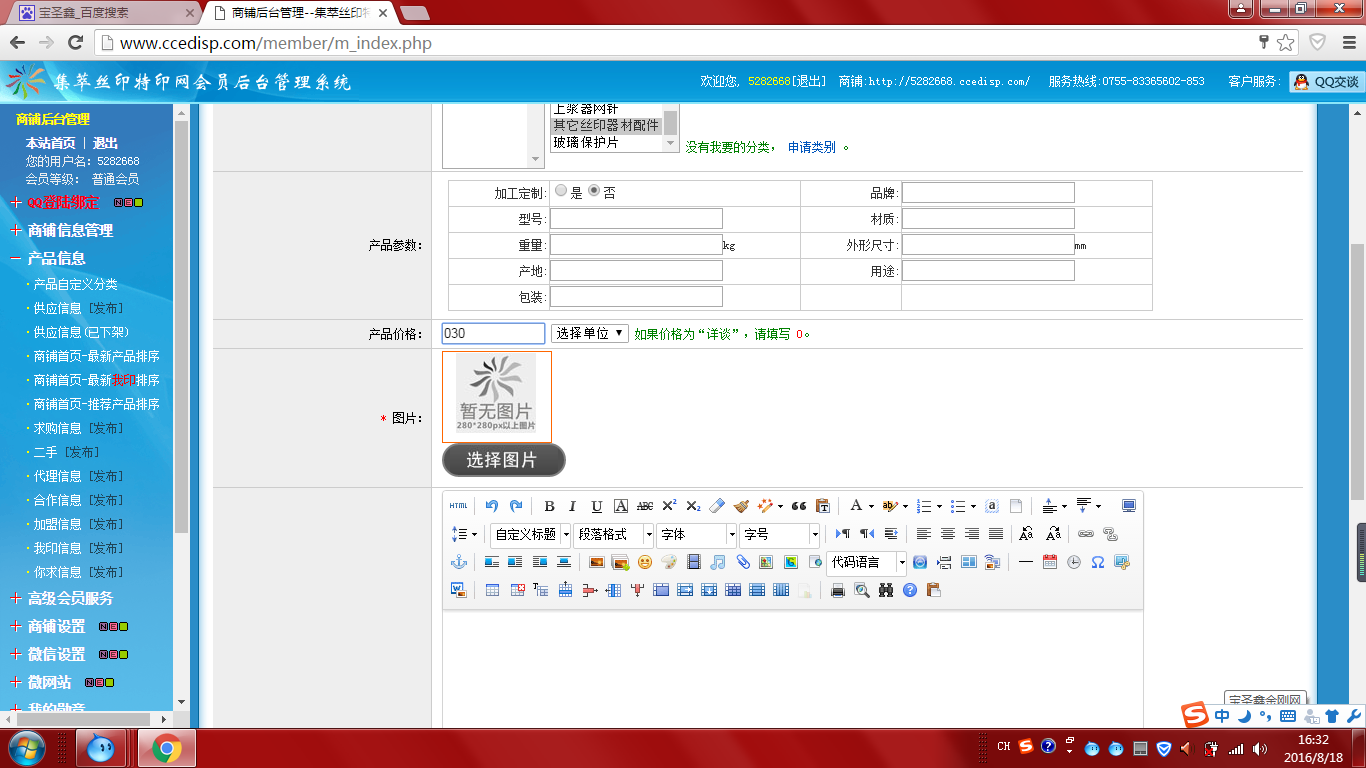Click the 暂无图片 placeholder thumbnail

coord(496,397)
